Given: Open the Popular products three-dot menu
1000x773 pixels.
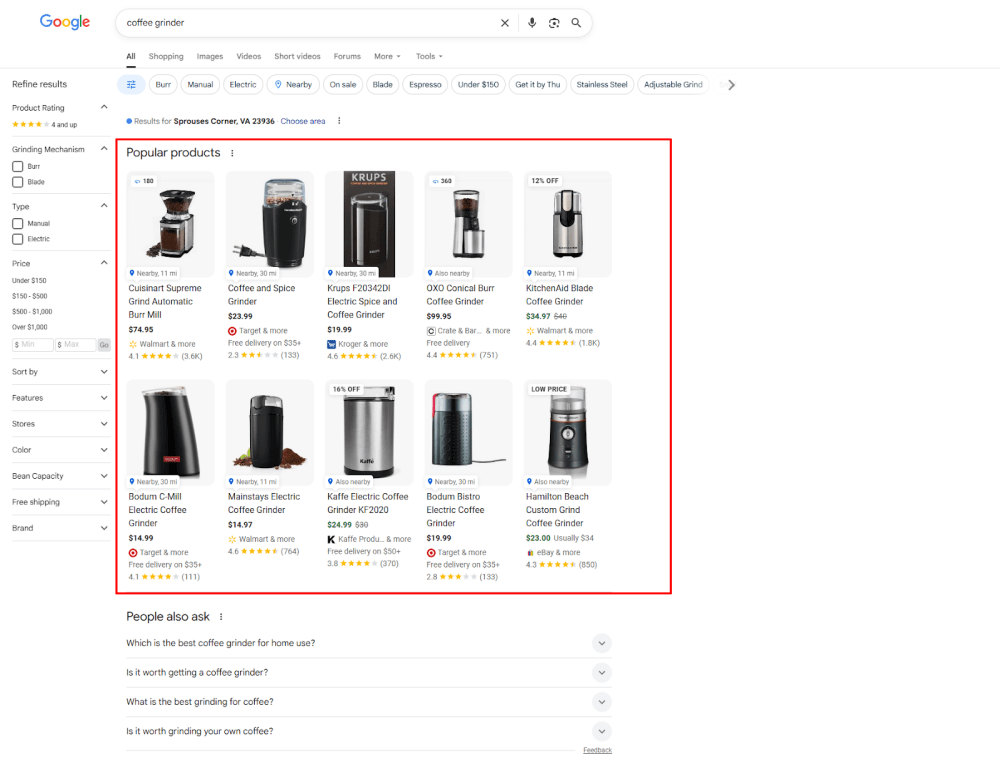Looking at the screenshot, I should tap(232, 152).
